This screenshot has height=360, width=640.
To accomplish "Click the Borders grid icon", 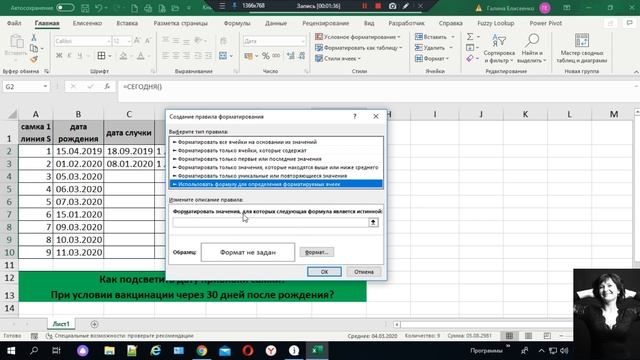I will 101,56.
